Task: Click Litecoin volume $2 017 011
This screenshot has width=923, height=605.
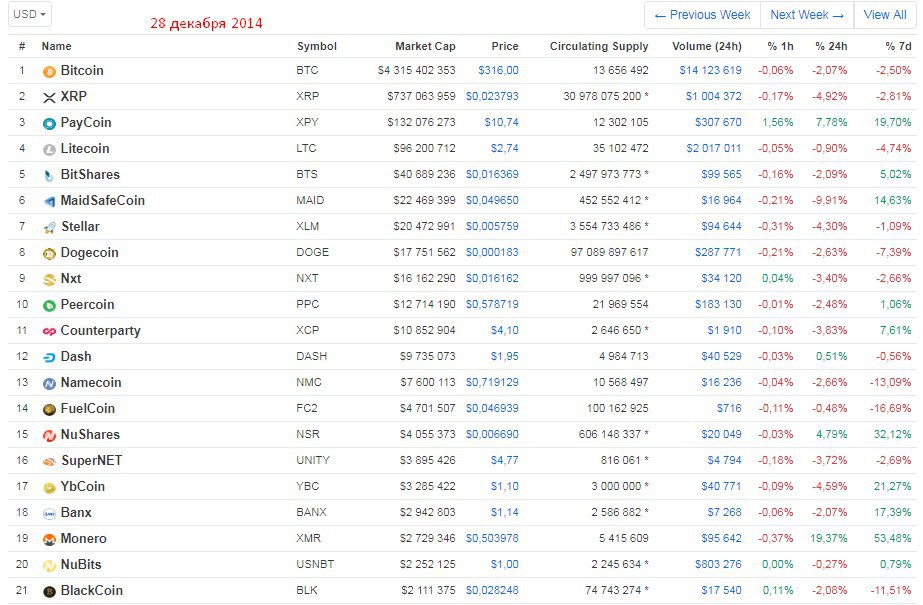Action: pos(713,148)
